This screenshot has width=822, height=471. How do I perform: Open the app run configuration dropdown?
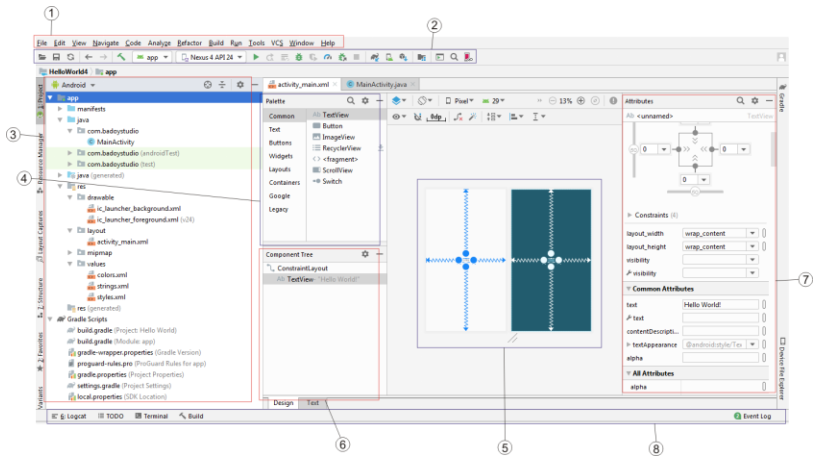[x=152, y=57]
